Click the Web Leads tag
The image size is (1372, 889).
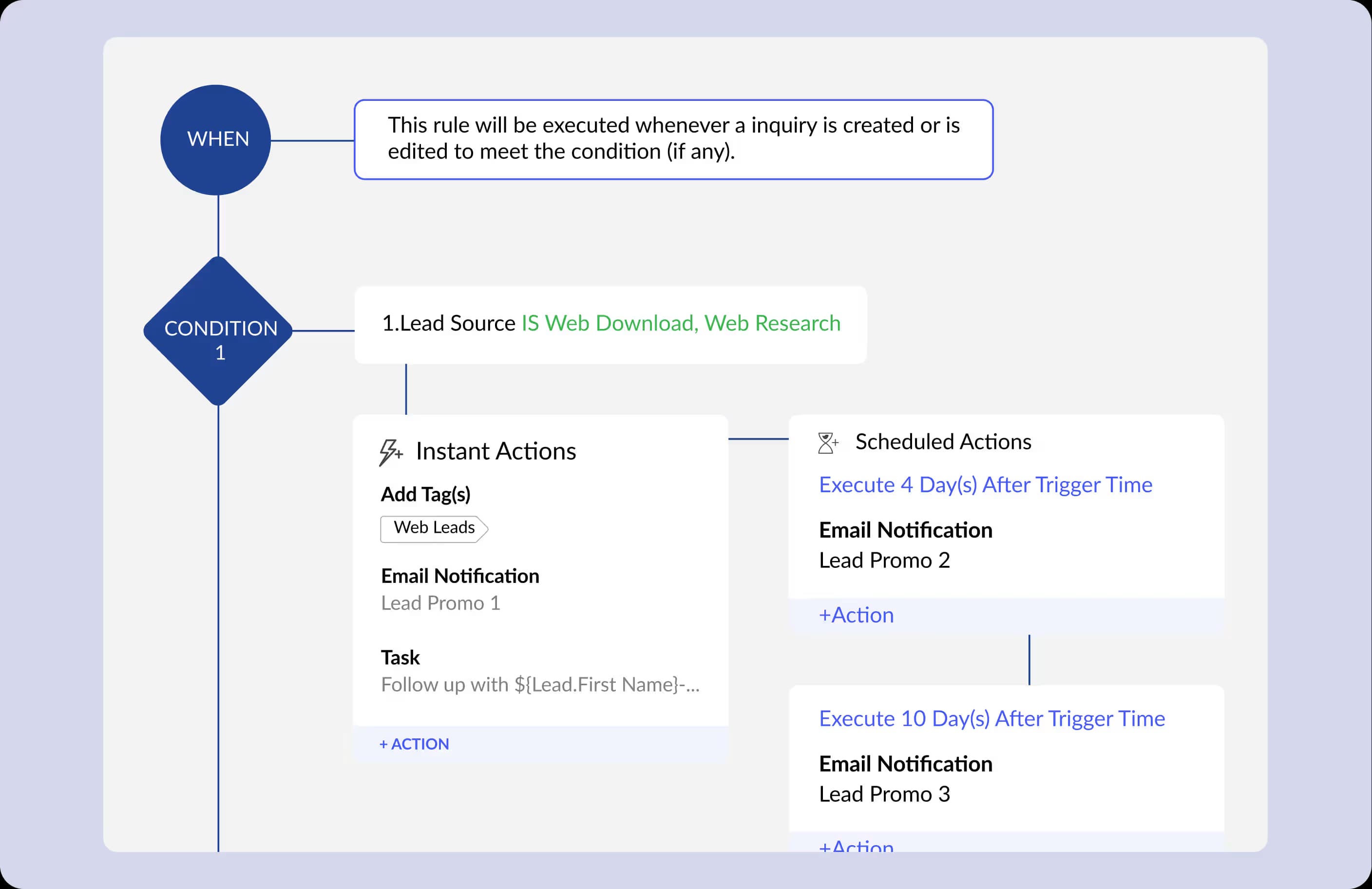point(434,529)
